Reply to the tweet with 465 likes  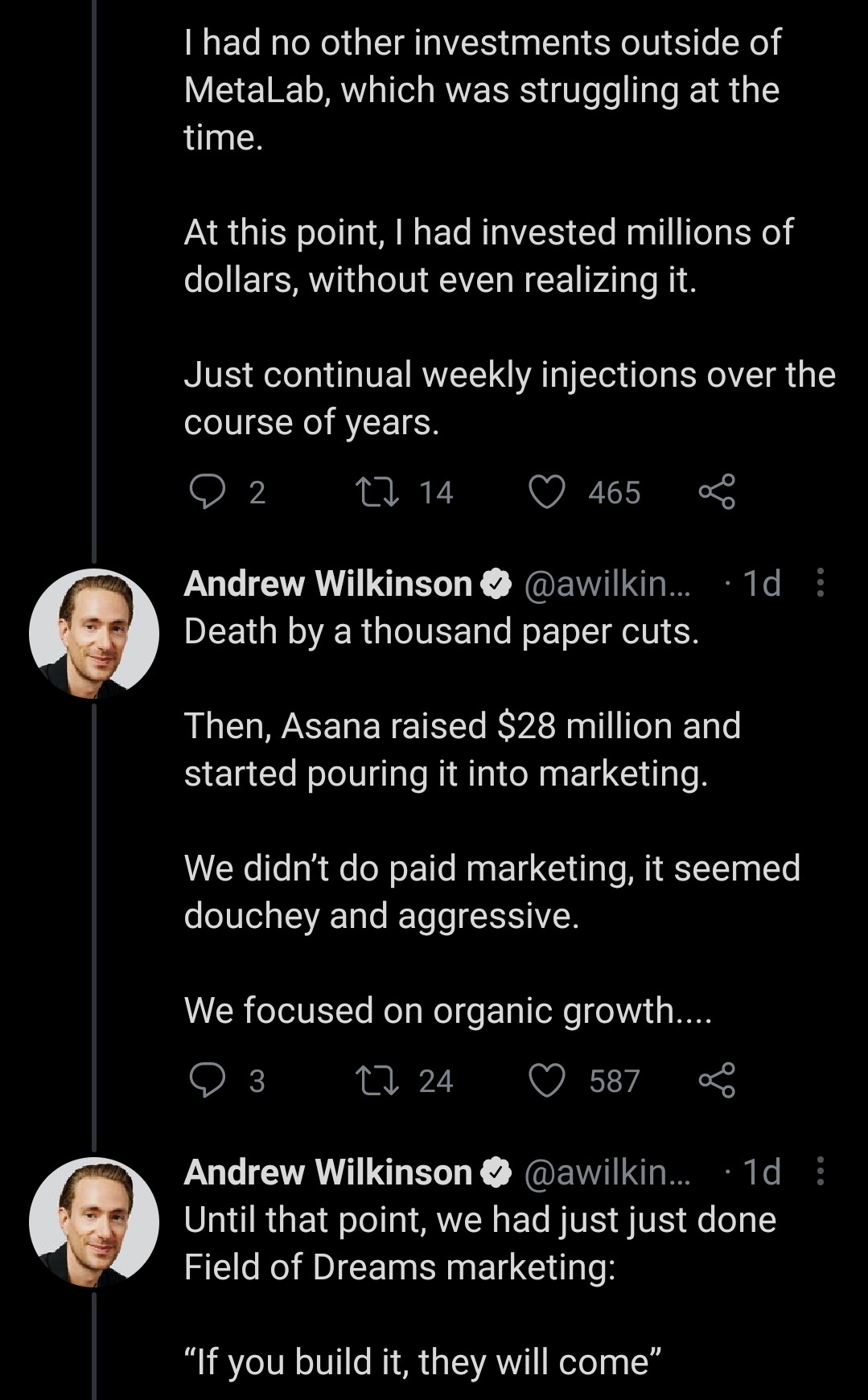coord(208,492)
